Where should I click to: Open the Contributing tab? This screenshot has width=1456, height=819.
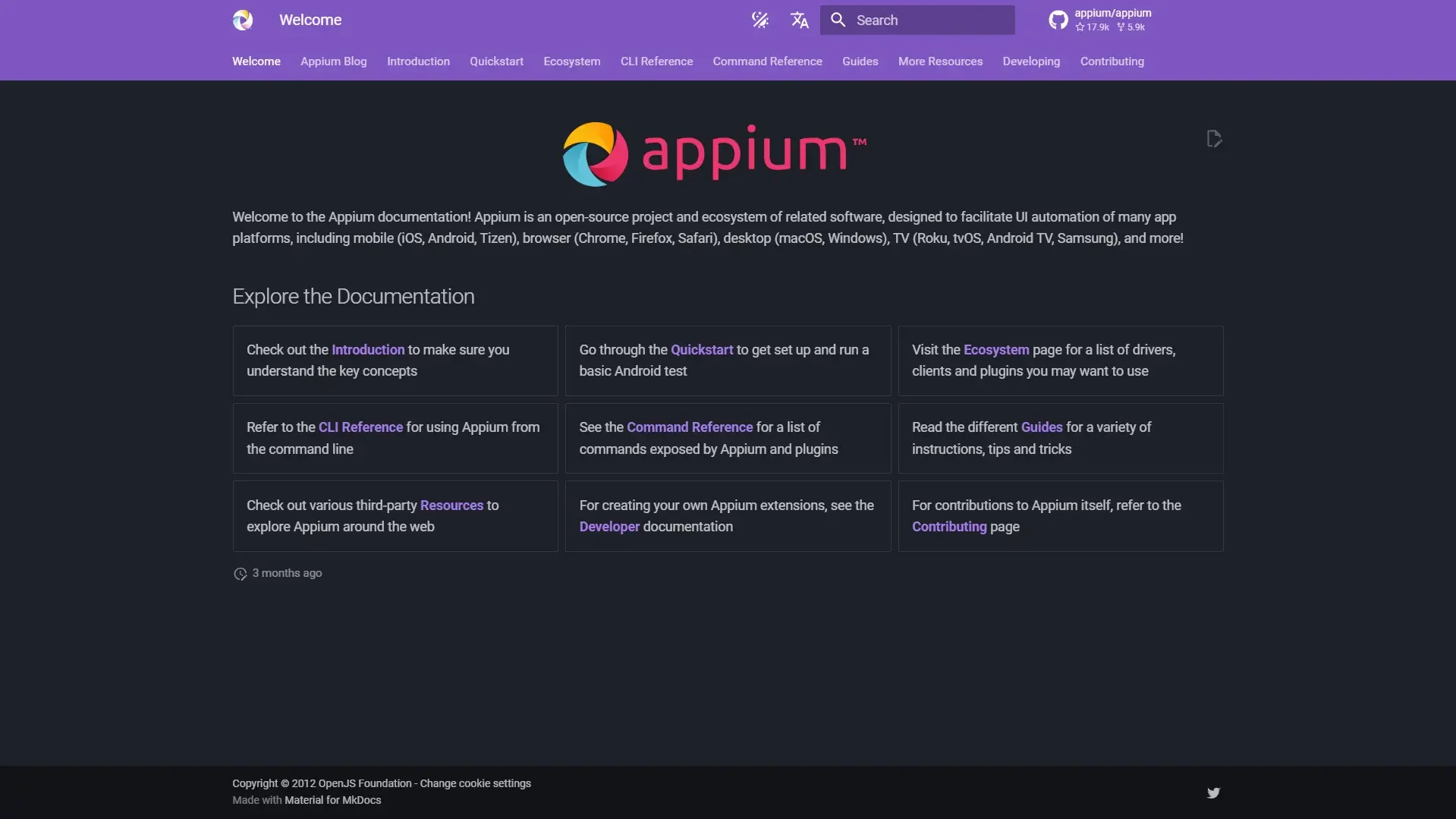pyautogui.click(x=1112, y=61)
